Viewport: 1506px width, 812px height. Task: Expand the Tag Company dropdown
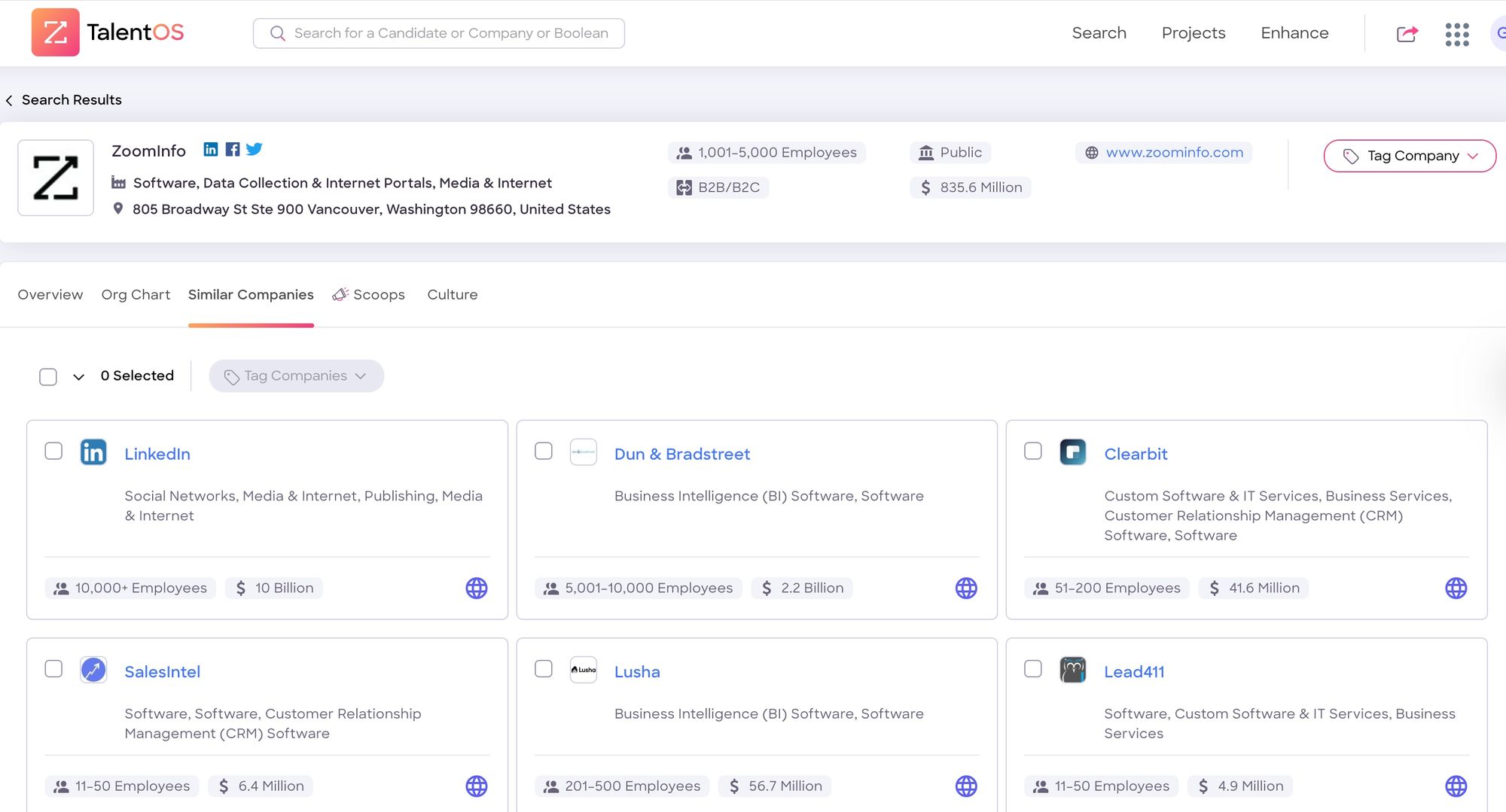(1410, 156)
